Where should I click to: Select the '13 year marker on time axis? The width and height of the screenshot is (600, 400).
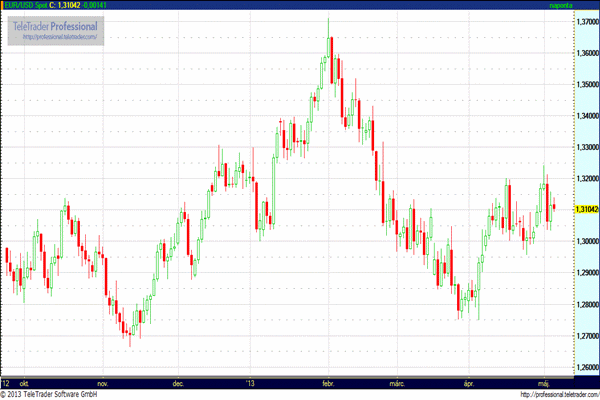coord(250,383)
